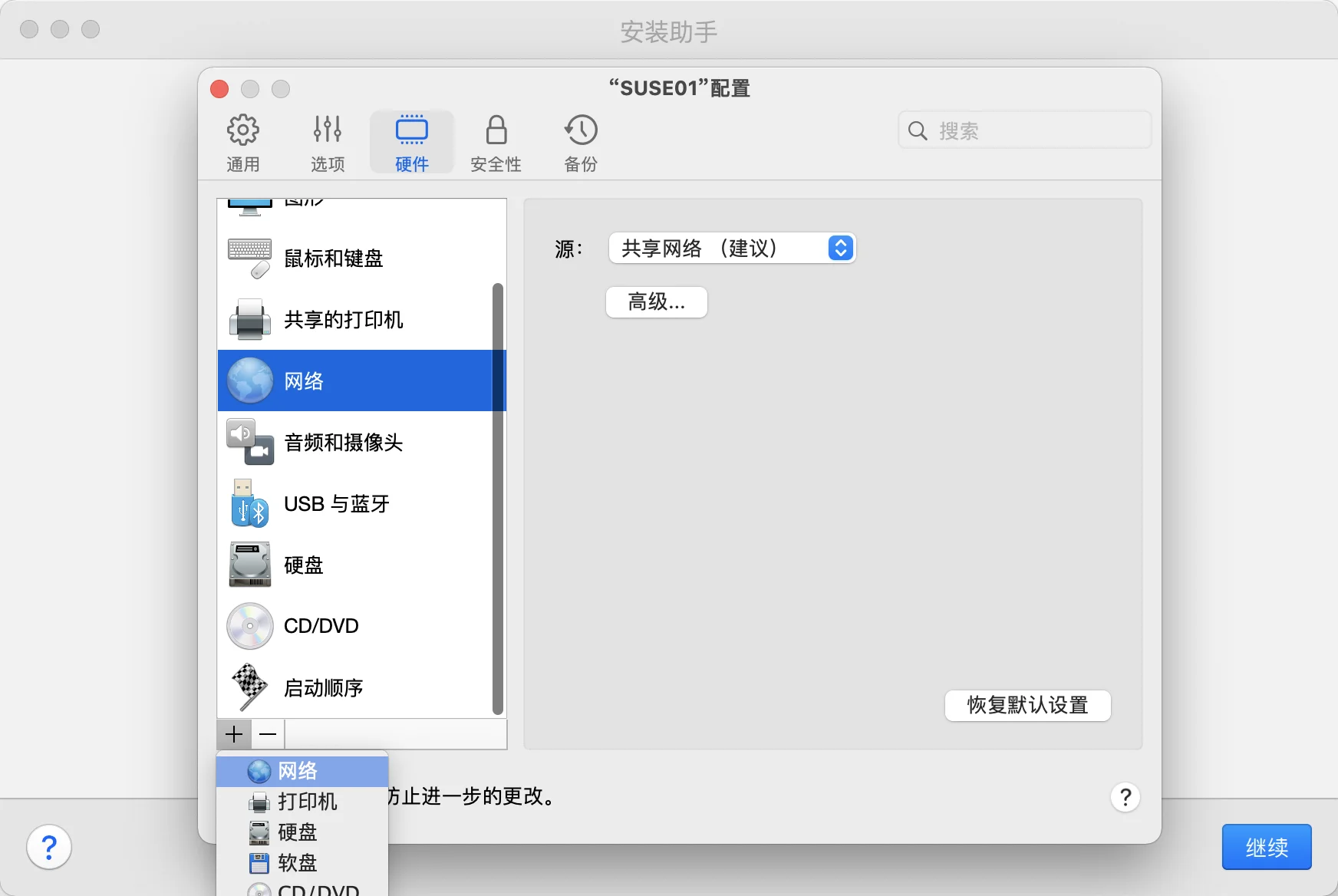
Task: Click the minus remove-device button
Action: pos(268,735)
